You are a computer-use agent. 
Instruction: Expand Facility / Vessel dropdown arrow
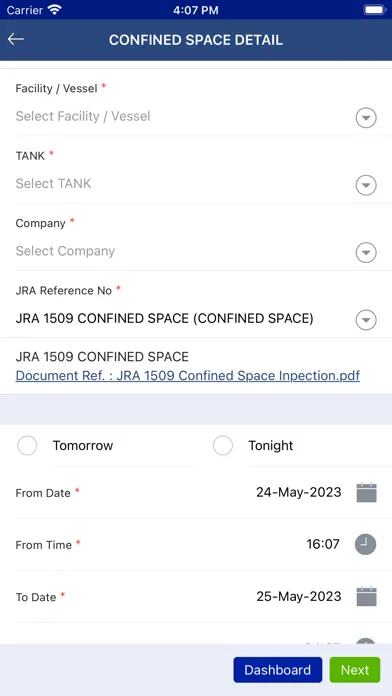[x=366, y=118]
